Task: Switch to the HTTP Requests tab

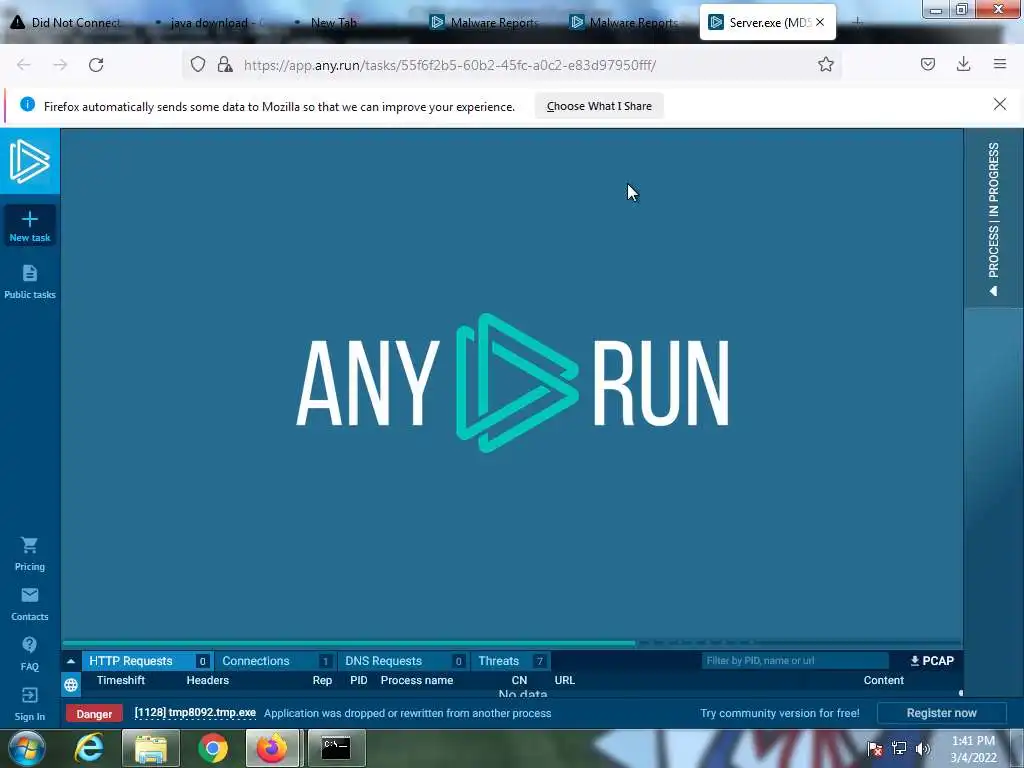Action: tap(146, 661)
